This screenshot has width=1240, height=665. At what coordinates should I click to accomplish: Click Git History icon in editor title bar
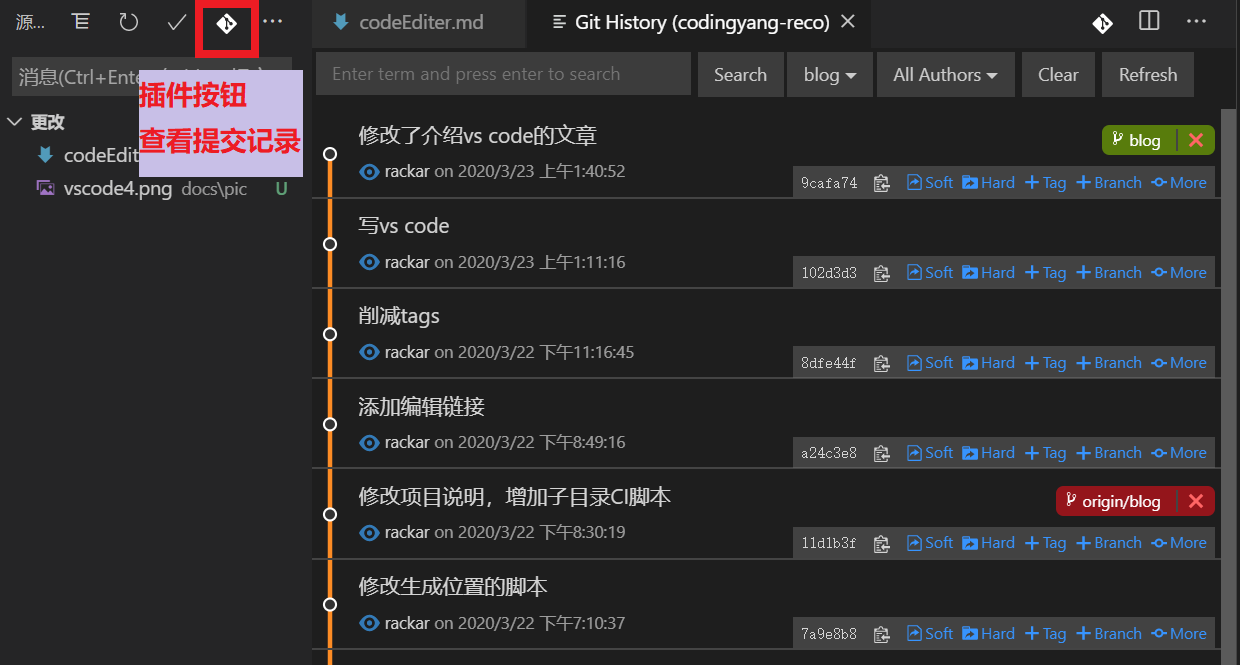pyautogui.click(x=1102, y=22)
